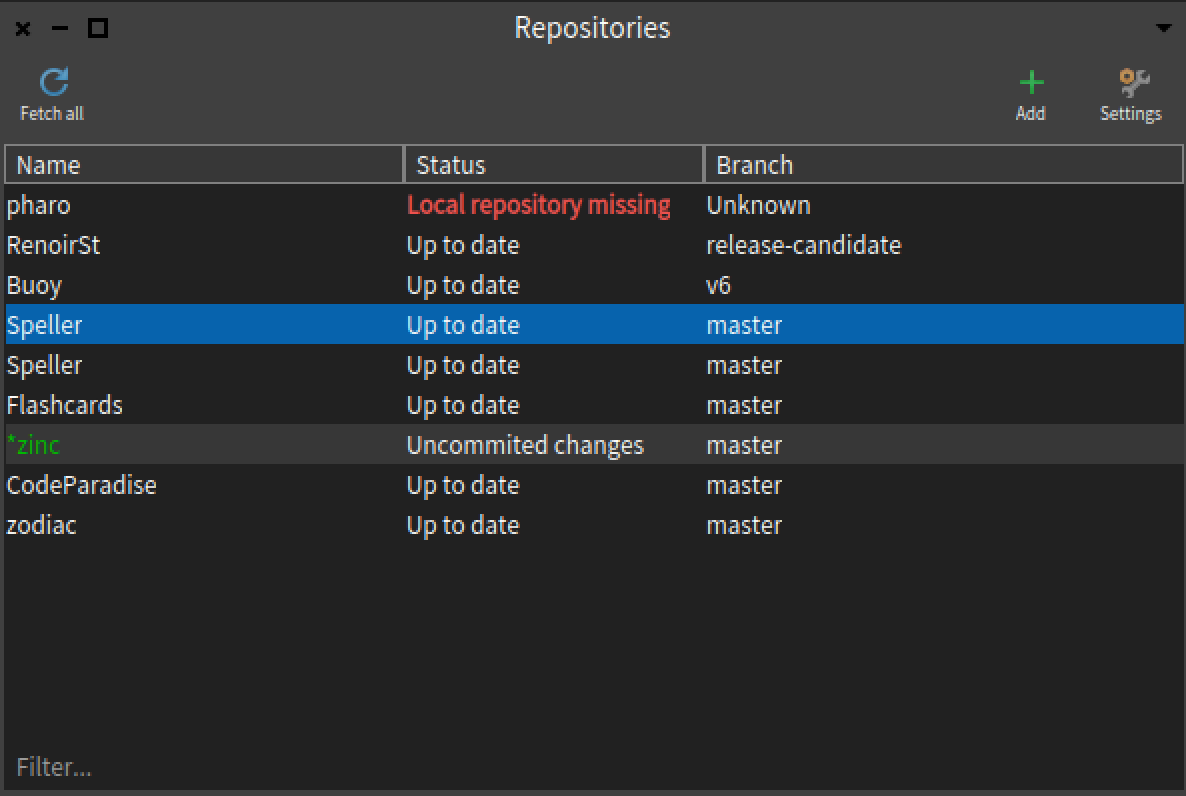Select the Flashcards repository
This screenshot has height=796, width=1186.
tap(65, 405)
